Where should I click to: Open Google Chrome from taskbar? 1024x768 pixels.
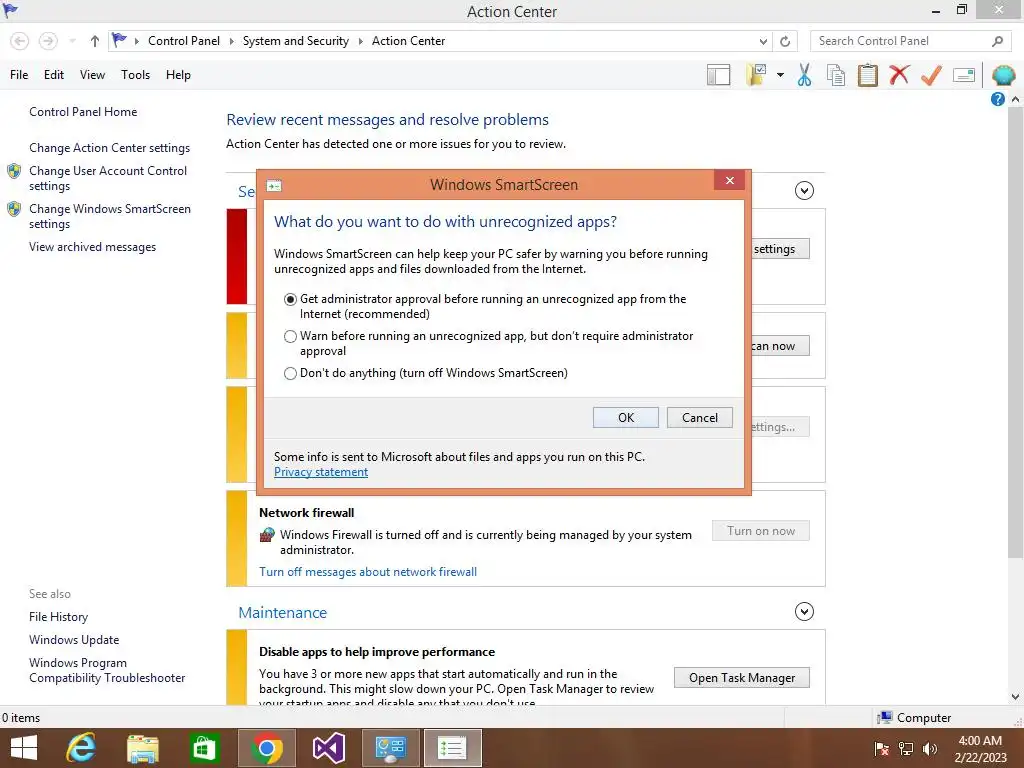266,748
